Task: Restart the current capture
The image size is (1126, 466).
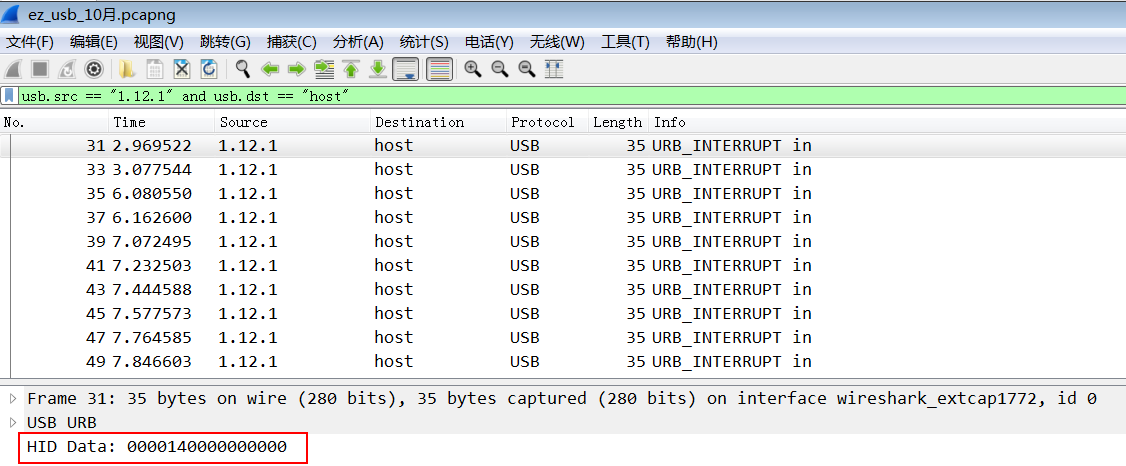Action: tap(67, 70)
